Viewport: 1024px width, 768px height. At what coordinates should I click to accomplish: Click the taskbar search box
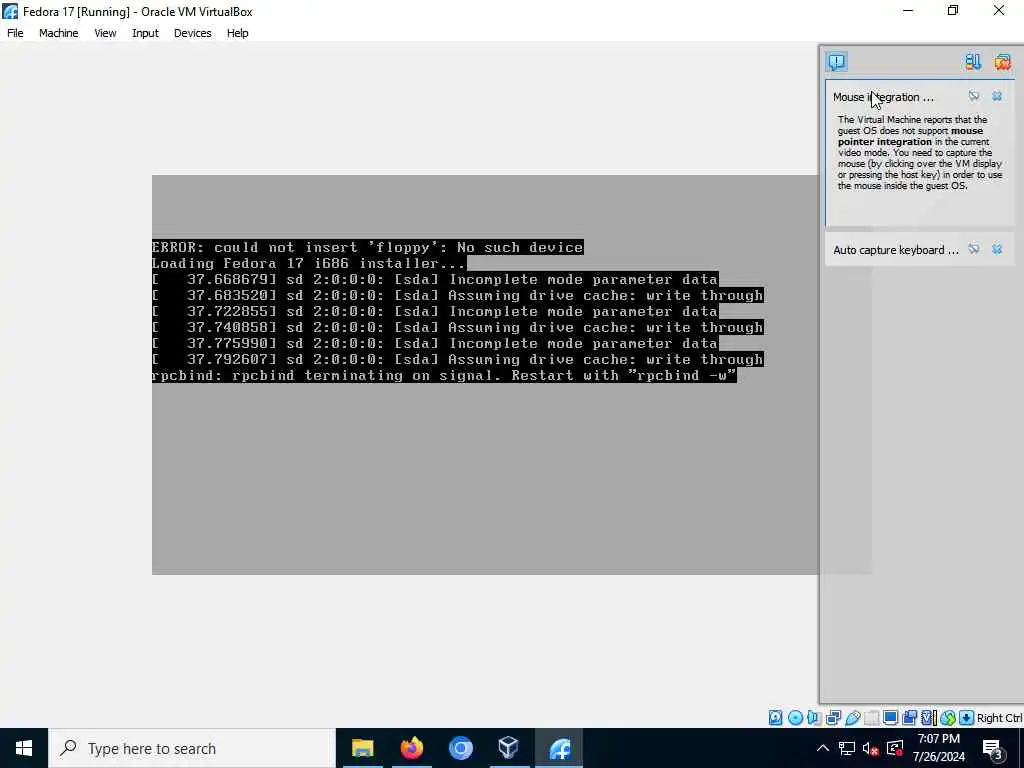(192, 748)
